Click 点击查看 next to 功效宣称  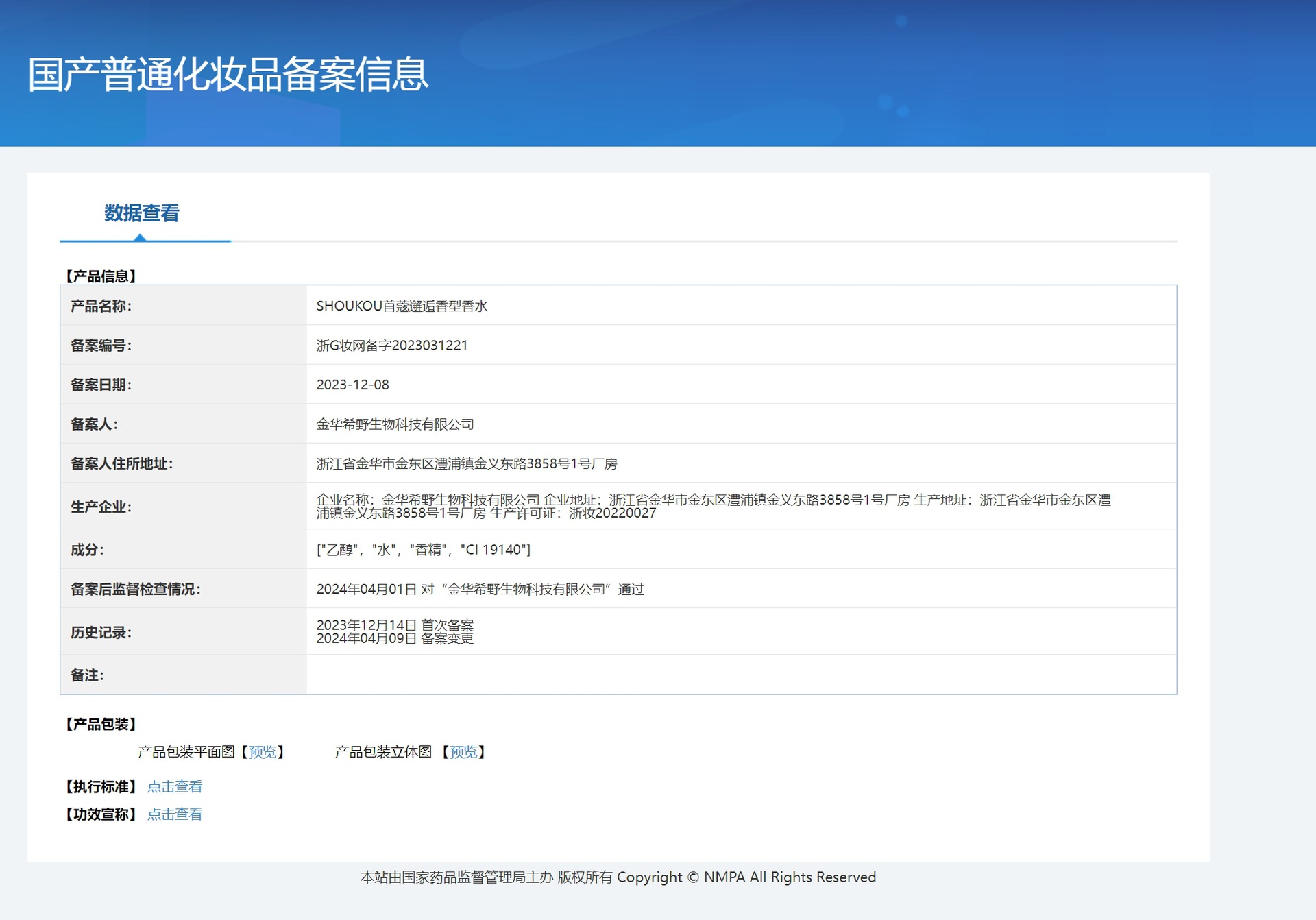pos(175,814)
